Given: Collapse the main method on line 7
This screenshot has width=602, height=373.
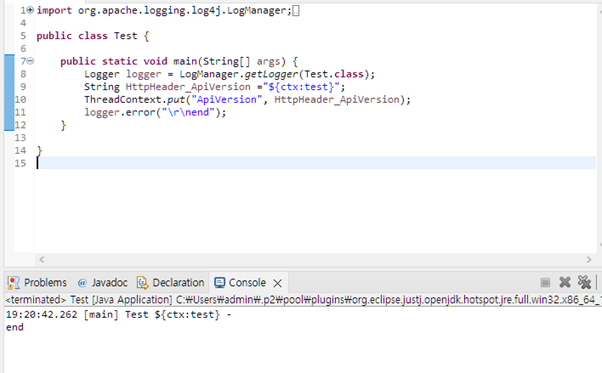Looking at the screenshot, I should (30, 61).
